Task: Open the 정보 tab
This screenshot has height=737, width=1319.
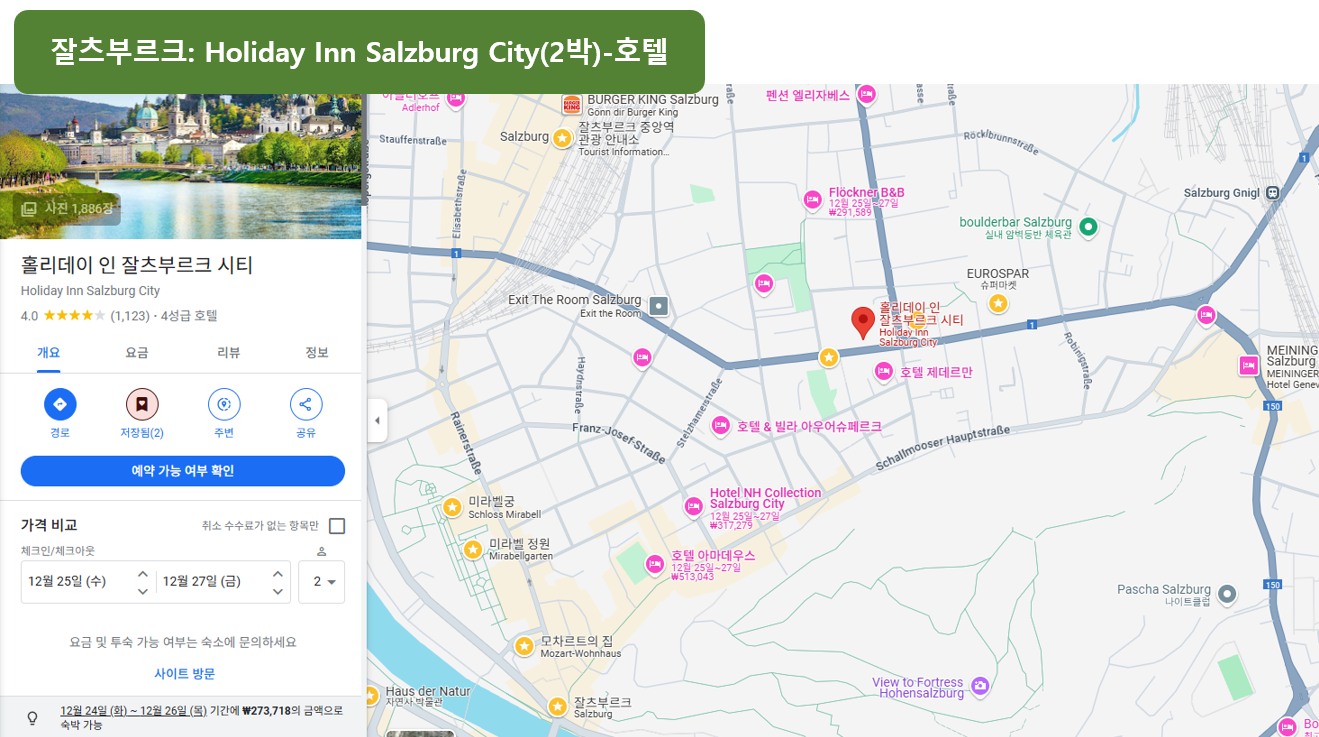Action: pyautogui.click(x=317, y=352)
